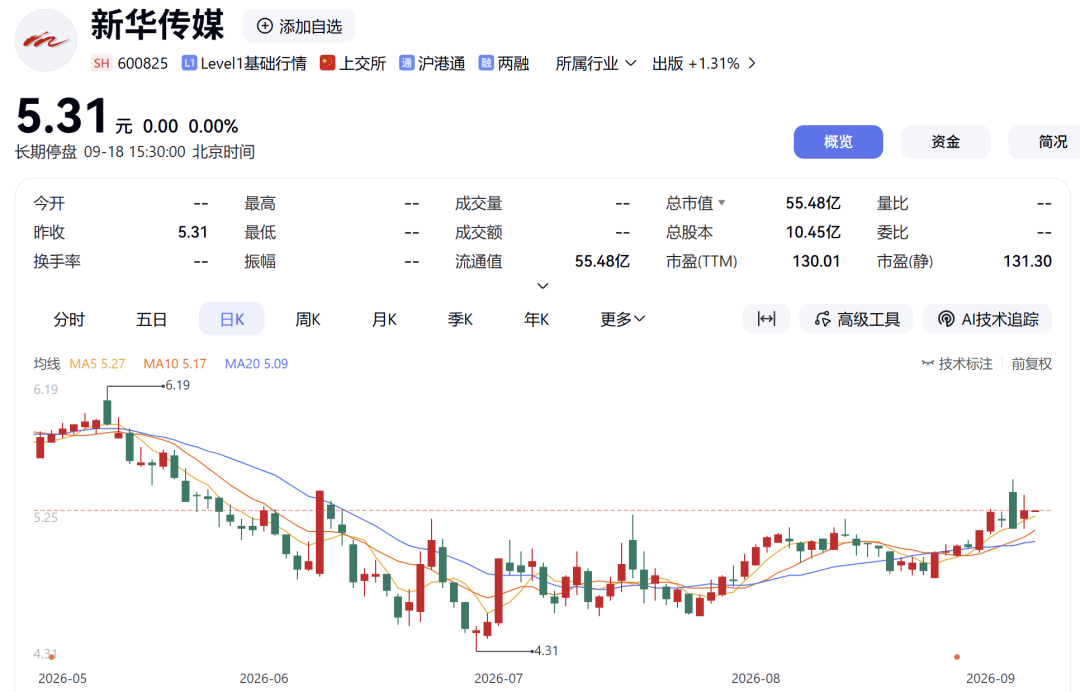The image size is (1080, 692).
Task: Click 前复权 adjustment option
Action: click(x=1031, y=364)
